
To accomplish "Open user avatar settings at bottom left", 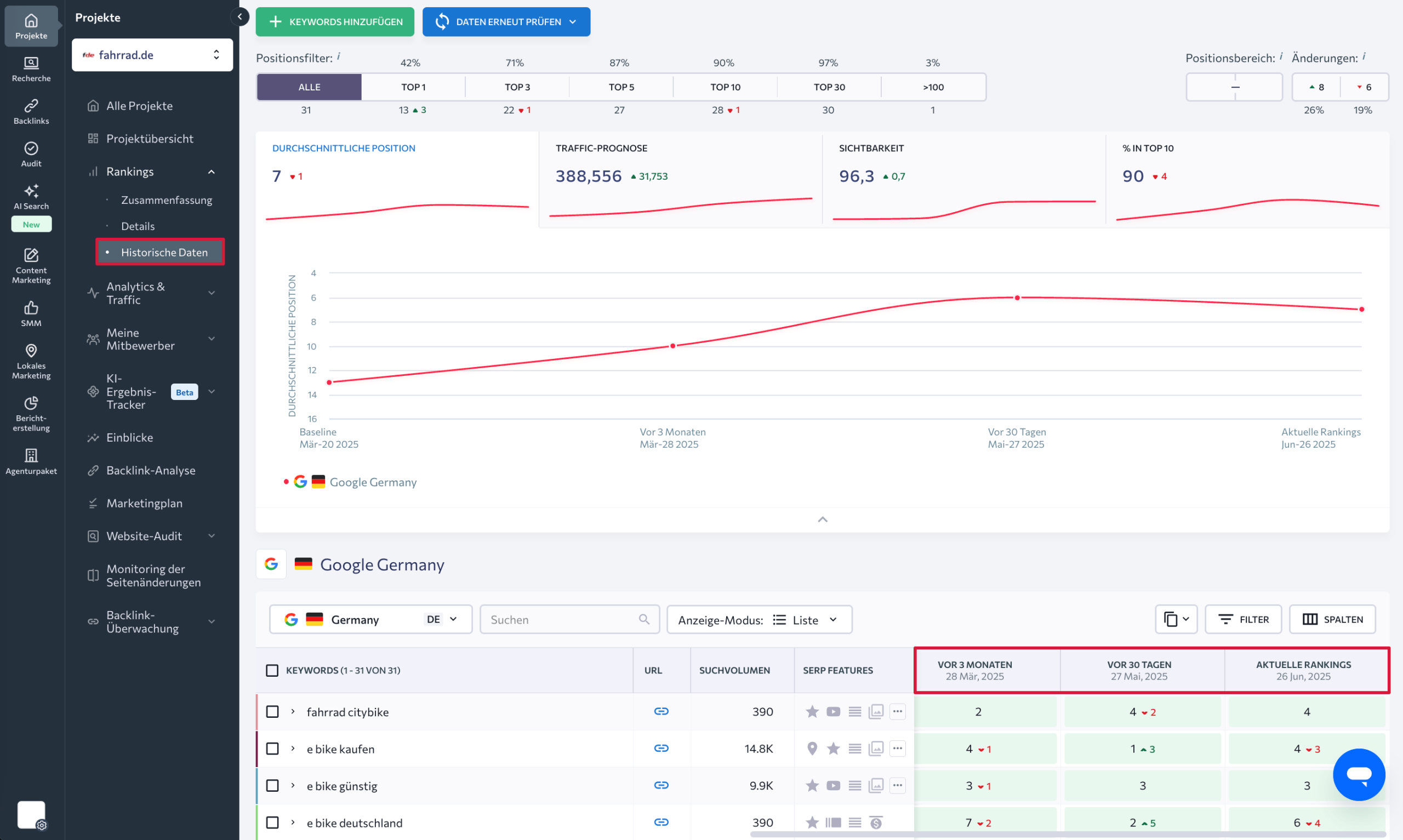I will pos(31,815).
